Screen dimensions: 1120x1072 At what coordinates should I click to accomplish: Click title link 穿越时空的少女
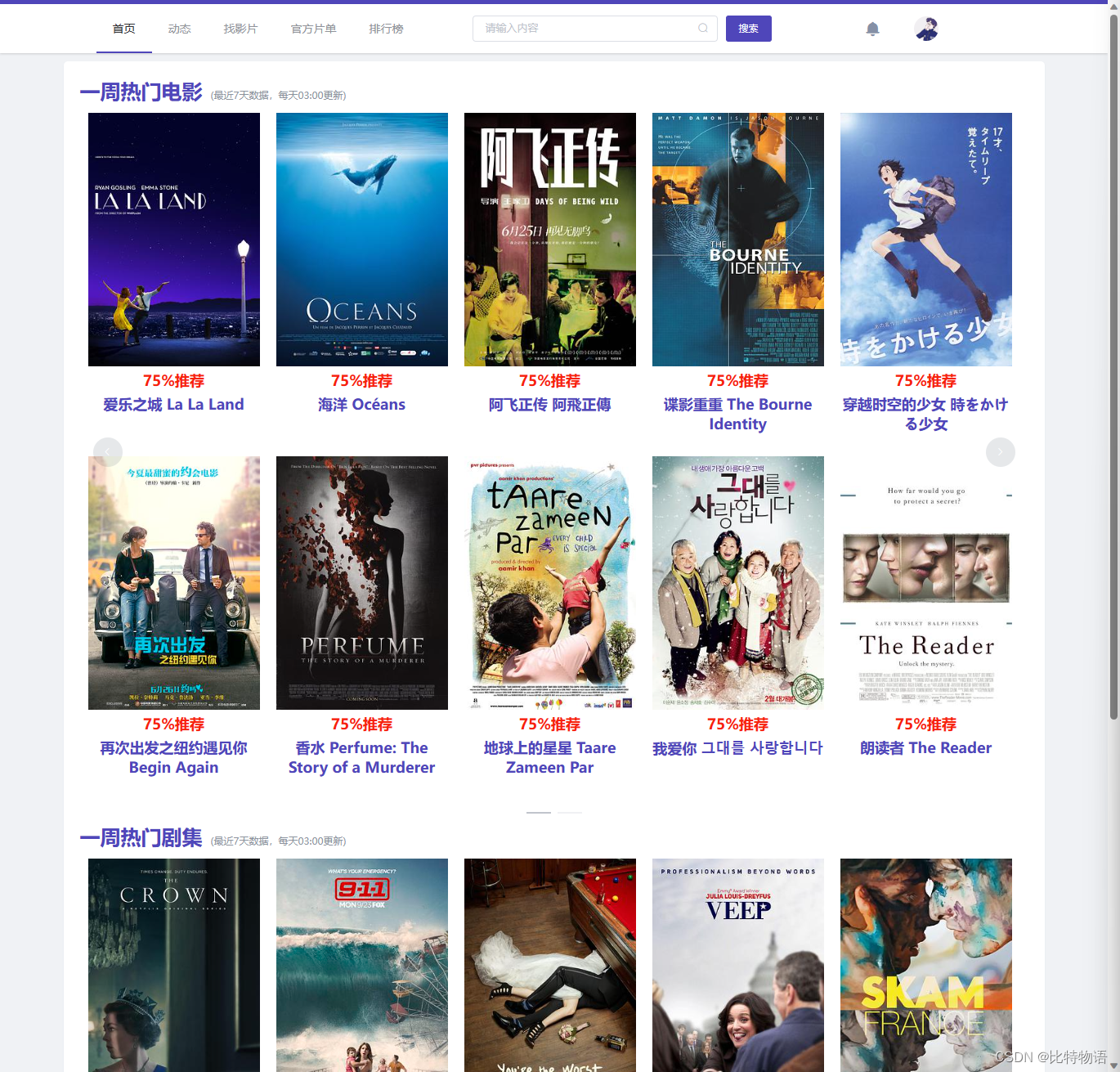(925, 415)
